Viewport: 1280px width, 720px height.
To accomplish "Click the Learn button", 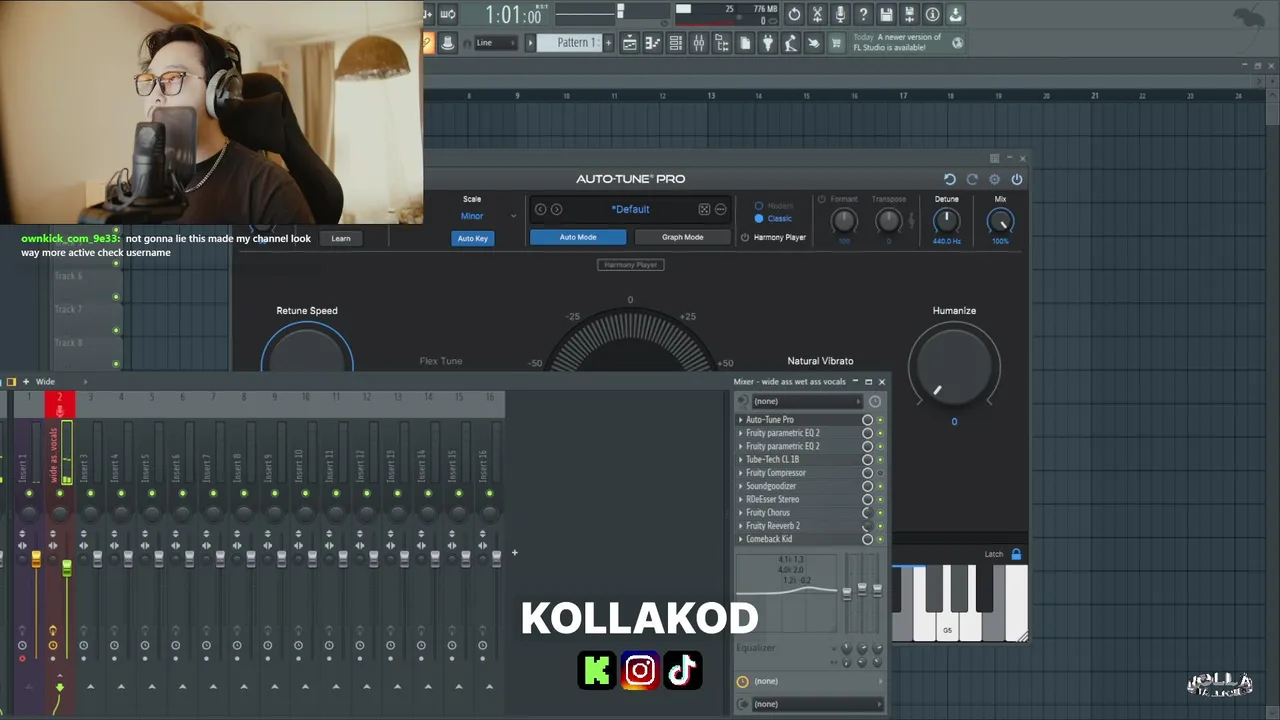I will point(341,238).
